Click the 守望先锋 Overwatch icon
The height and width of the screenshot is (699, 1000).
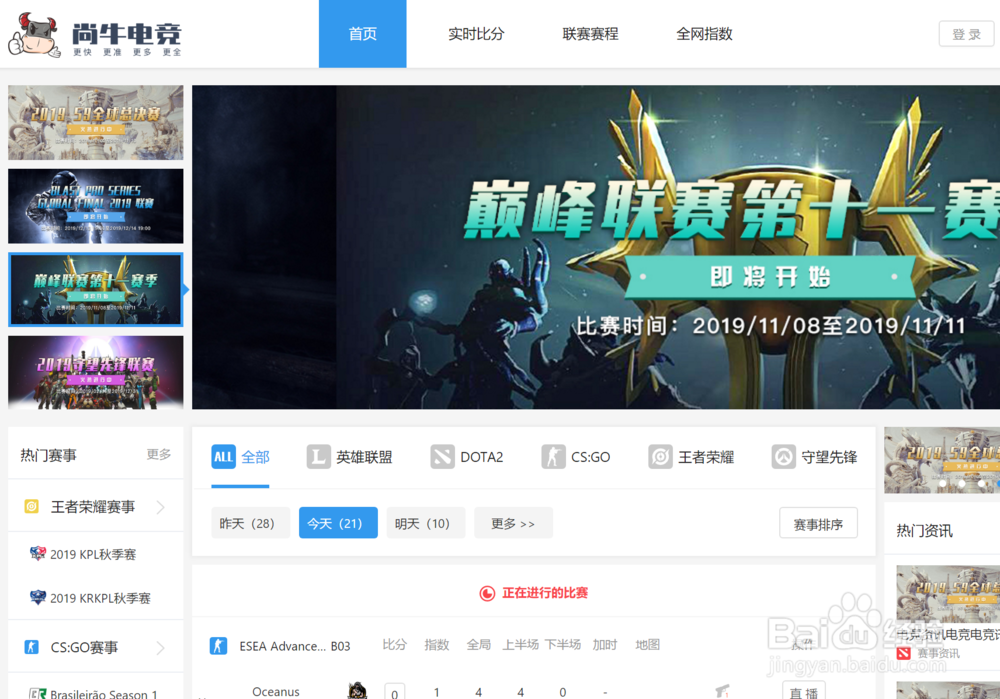pyautogui.click(x=783, y=457)
